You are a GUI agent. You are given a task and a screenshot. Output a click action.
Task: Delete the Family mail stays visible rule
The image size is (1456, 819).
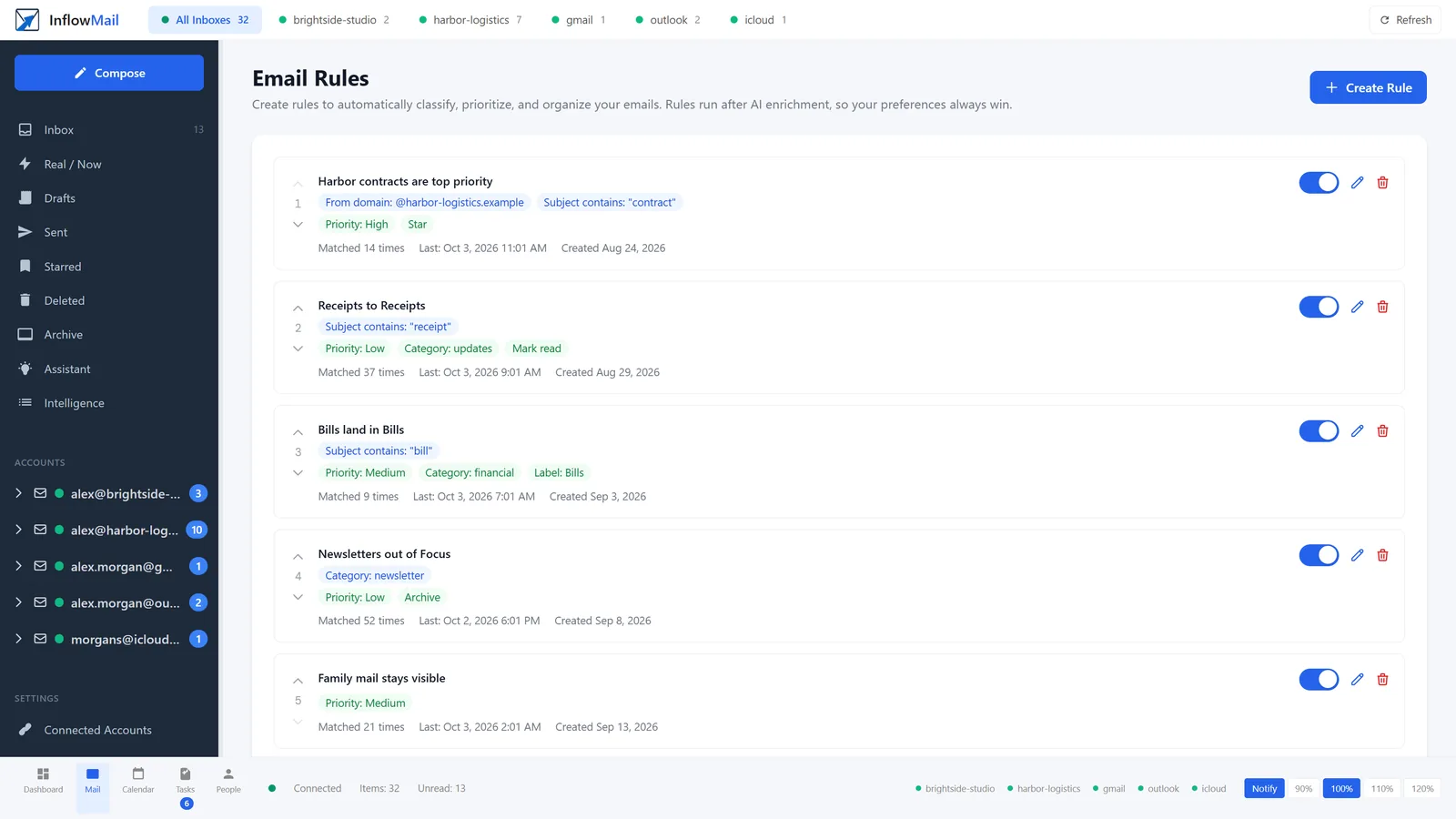[1382, 680]
